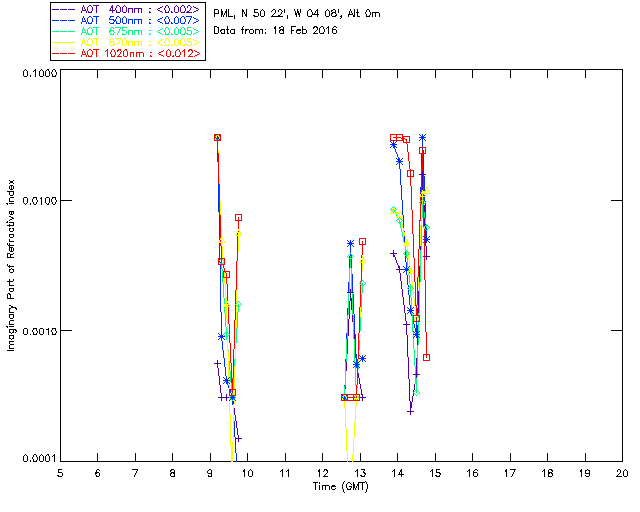Click the x-axis tick label 5

point(60,473)
